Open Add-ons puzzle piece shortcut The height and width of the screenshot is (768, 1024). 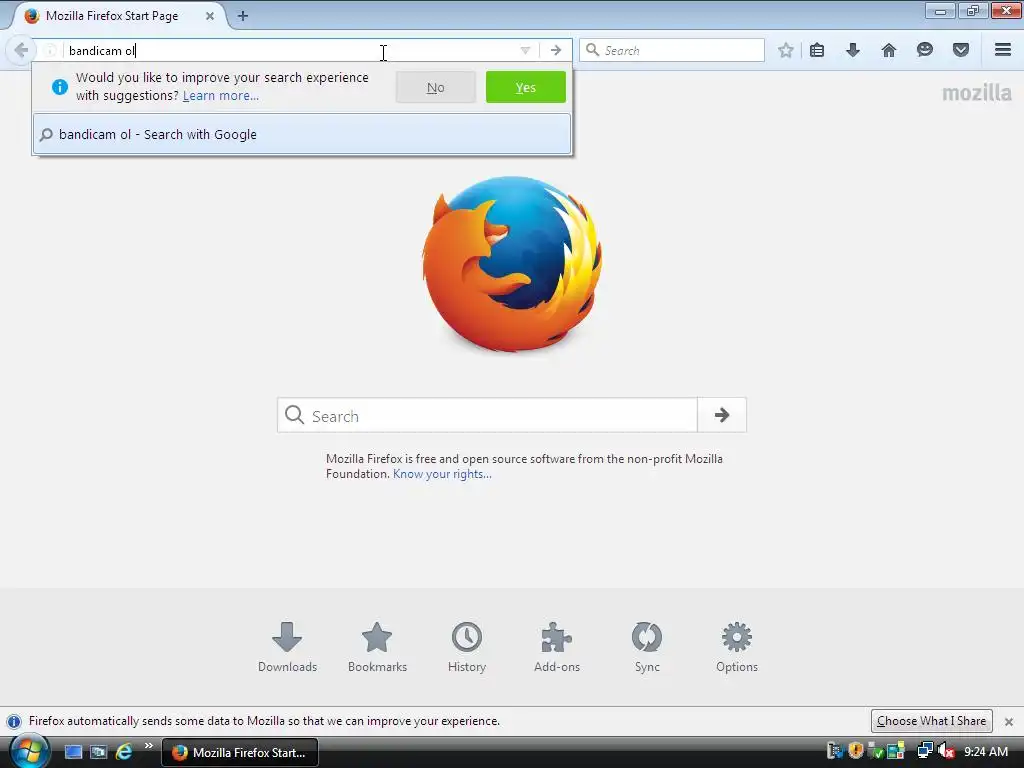pos(557,647)
